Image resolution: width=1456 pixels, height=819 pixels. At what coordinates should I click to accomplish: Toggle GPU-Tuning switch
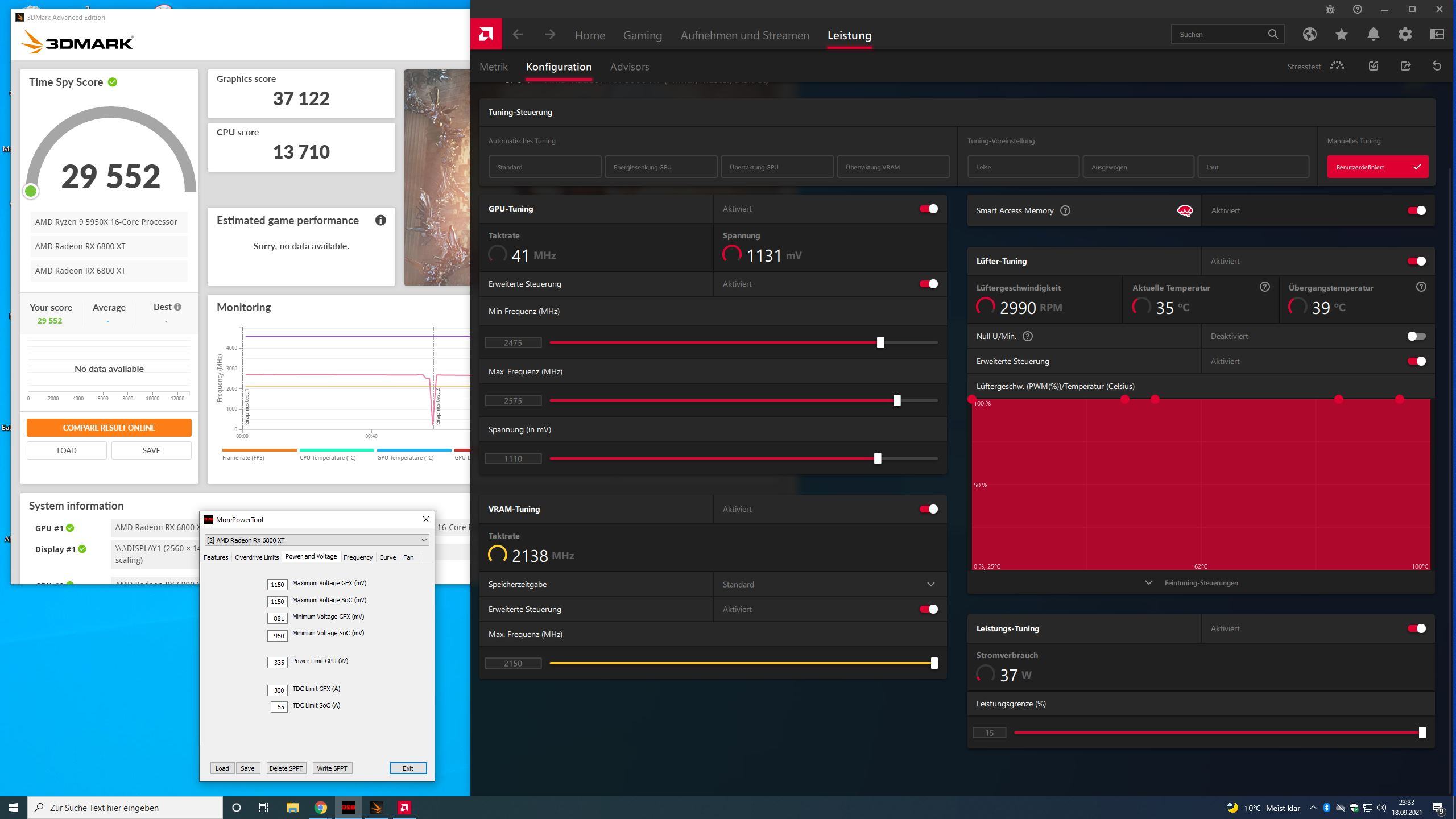(929, 209)
